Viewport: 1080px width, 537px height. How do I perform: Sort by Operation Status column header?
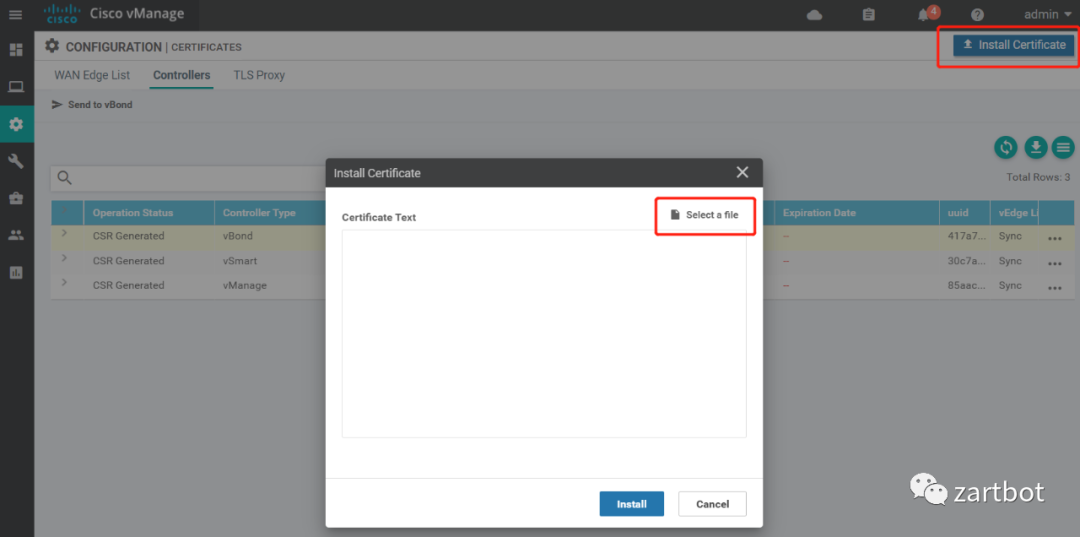133,213
